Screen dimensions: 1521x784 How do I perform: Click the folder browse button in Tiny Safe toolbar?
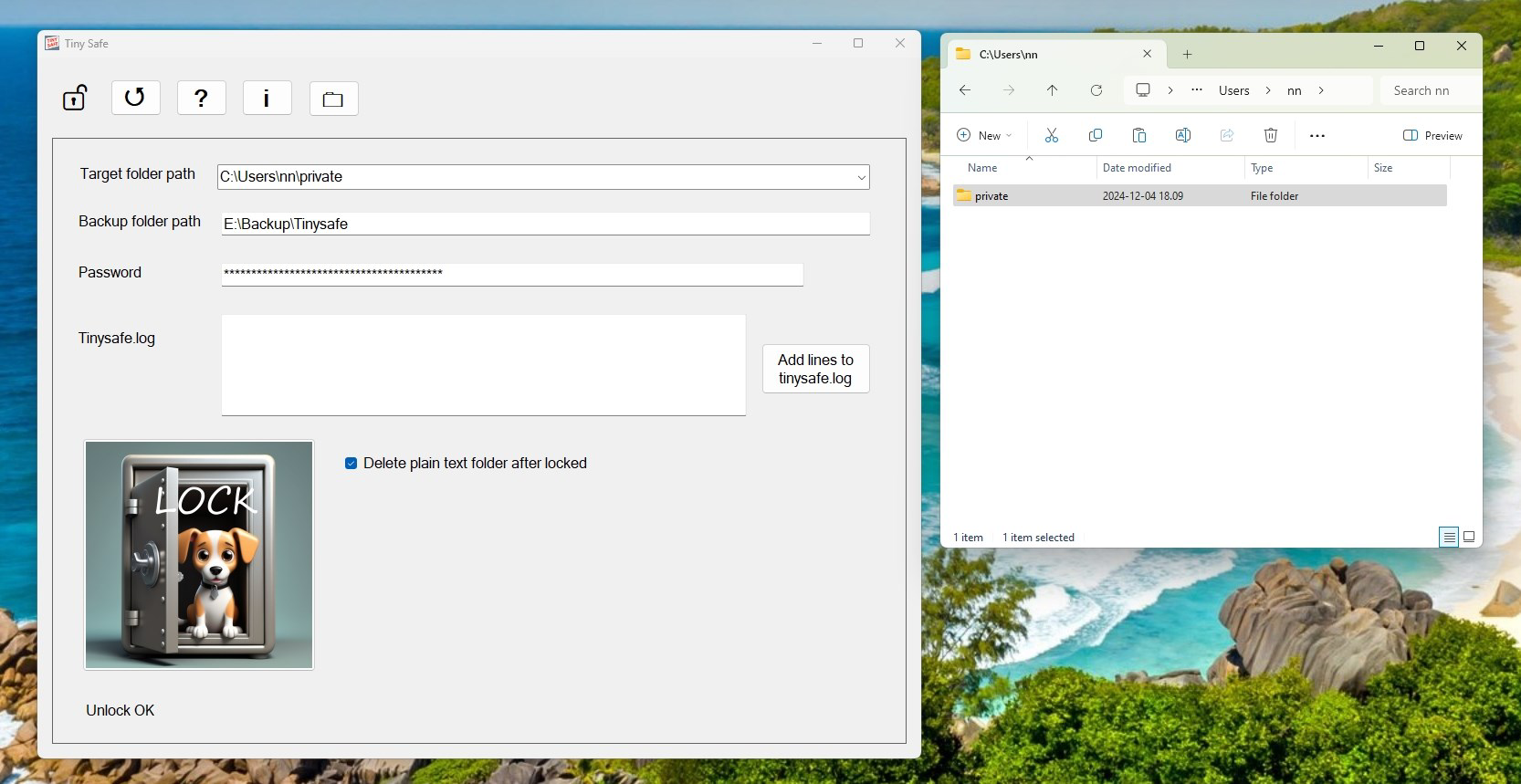point(333,99)
